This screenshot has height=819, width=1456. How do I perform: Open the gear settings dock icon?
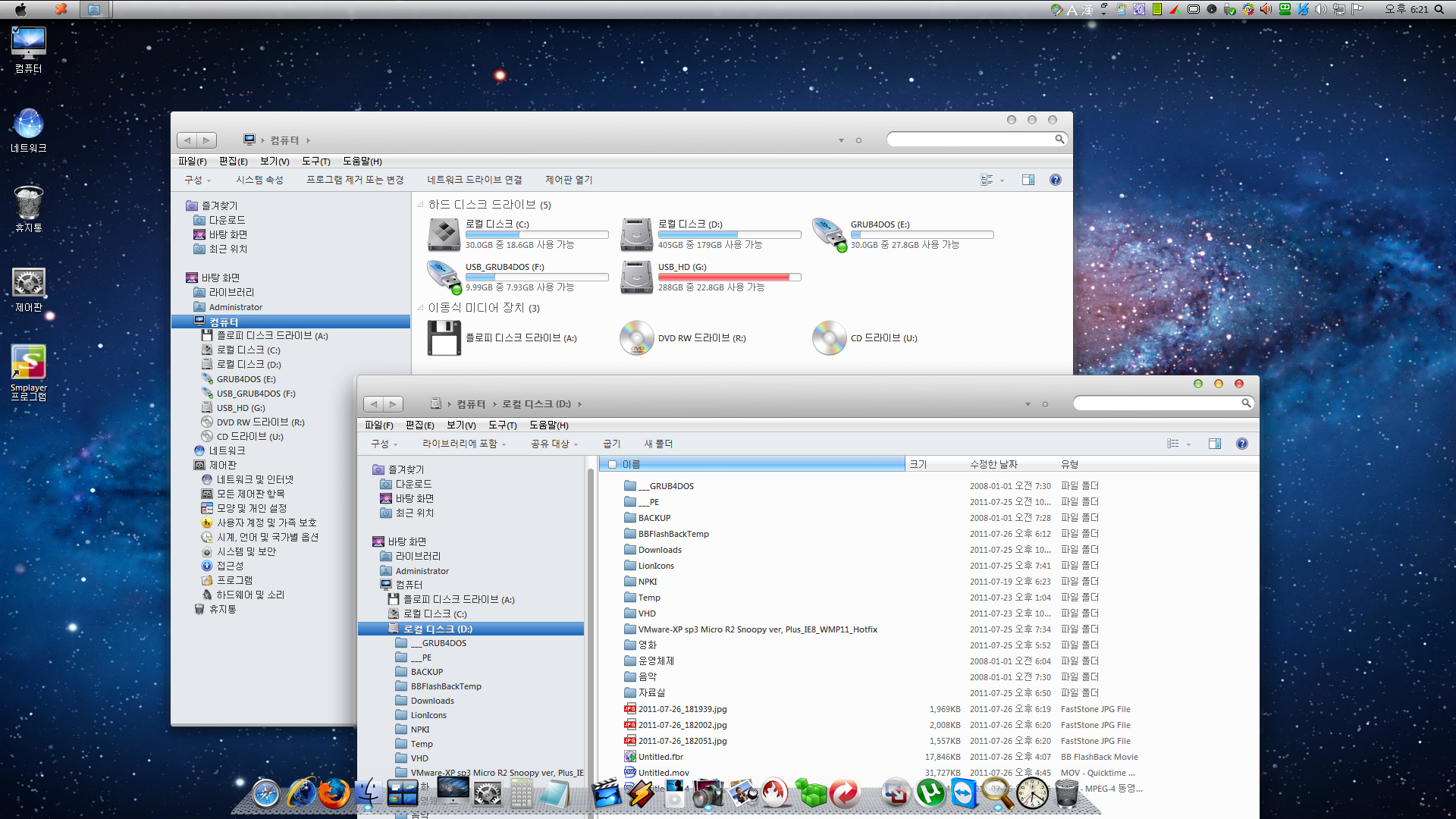click(x=487, y=793)
